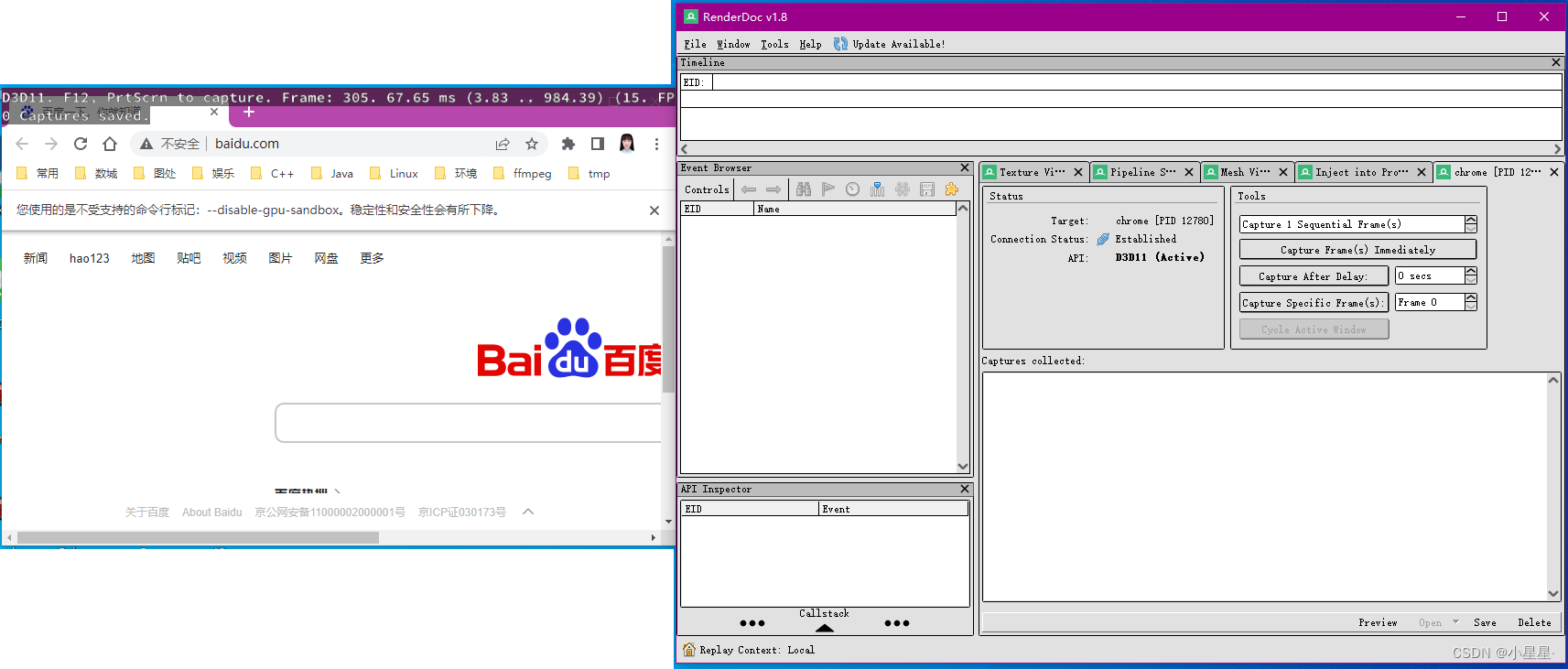The height and width of the screenshot is (669, 1568).
Task: Go back in Chrome browser
Action: tap(22, 144)
